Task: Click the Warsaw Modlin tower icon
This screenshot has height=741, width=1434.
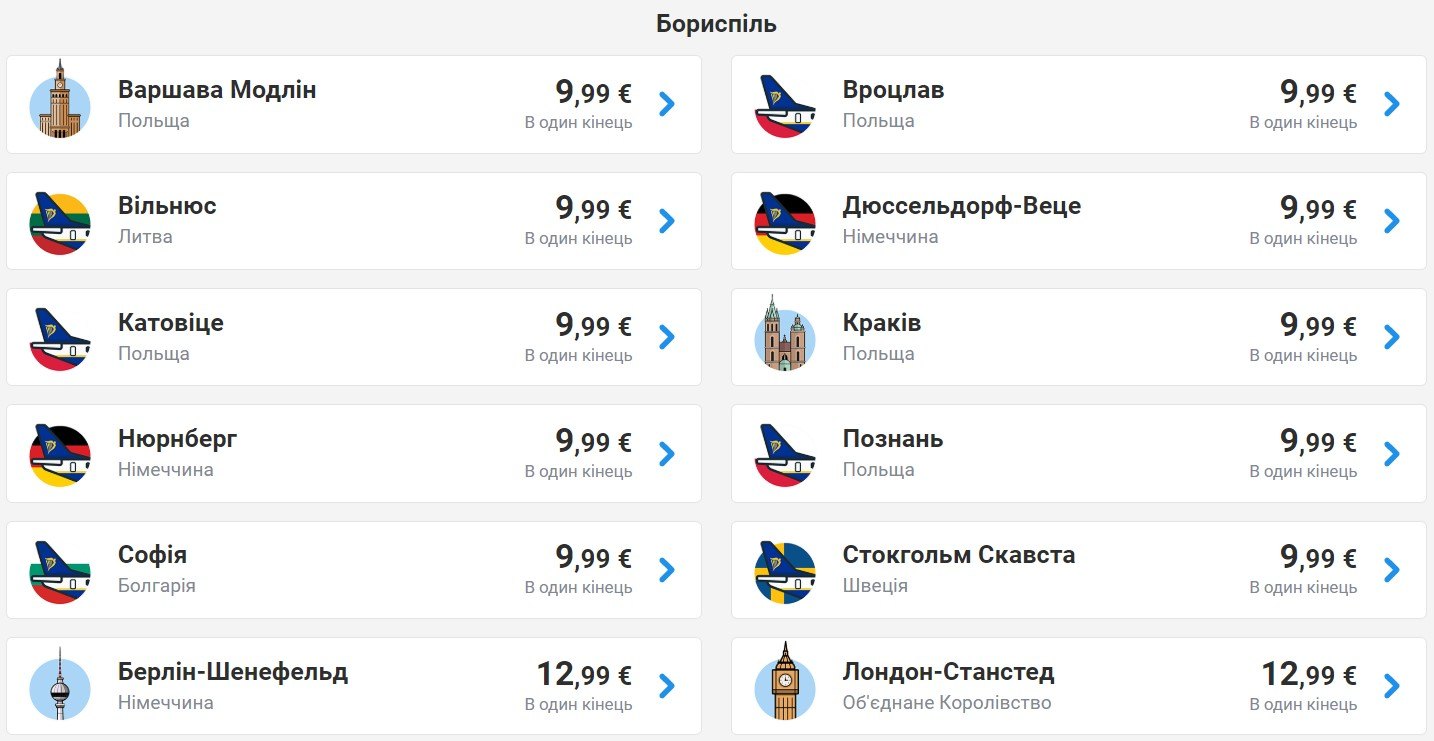Action: [x=60, y=100]
